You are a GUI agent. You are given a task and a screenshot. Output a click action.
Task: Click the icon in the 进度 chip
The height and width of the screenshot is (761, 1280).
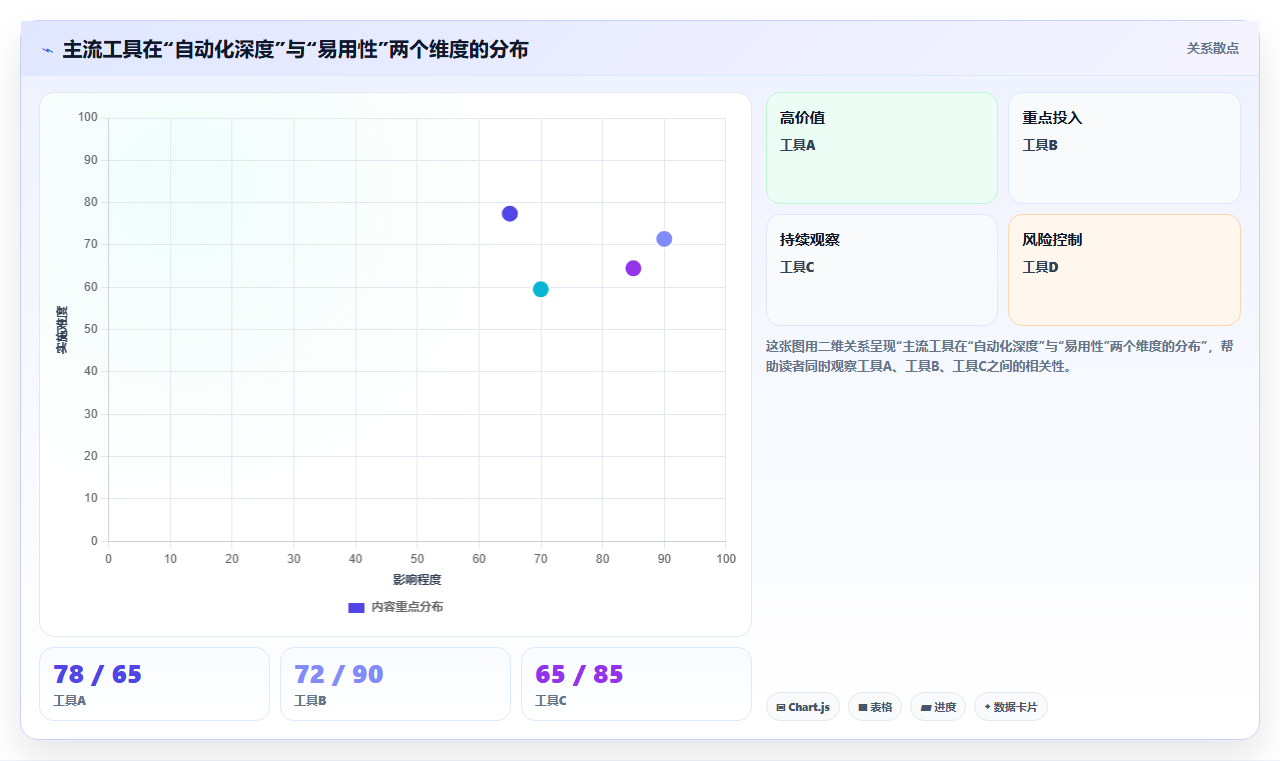(926, 708)
